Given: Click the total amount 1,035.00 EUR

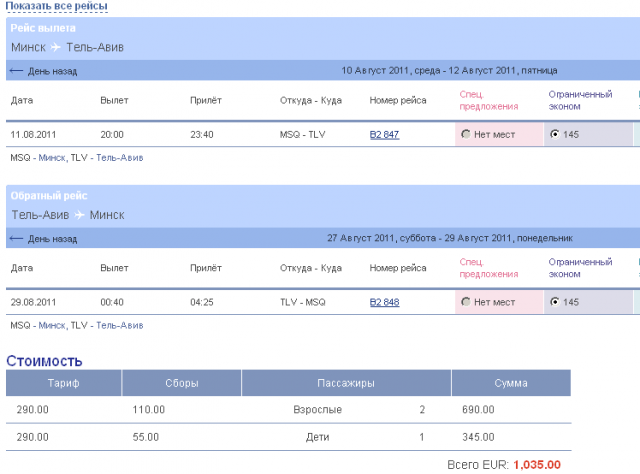Looking at the screenshot, I should click(x=536, y=465).
